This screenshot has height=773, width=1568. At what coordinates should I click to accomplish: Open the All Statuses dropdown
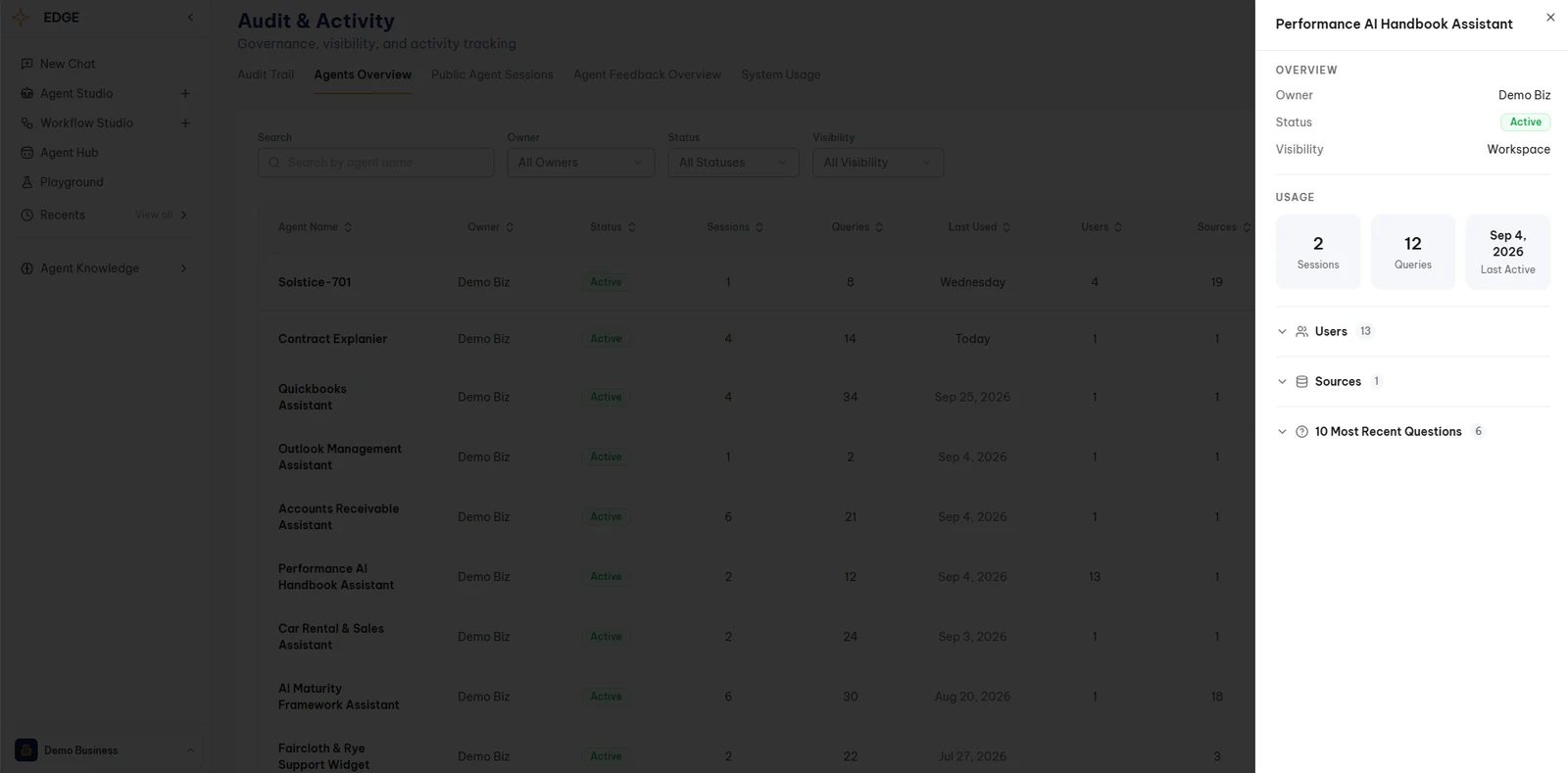click(x=733, y=163)
